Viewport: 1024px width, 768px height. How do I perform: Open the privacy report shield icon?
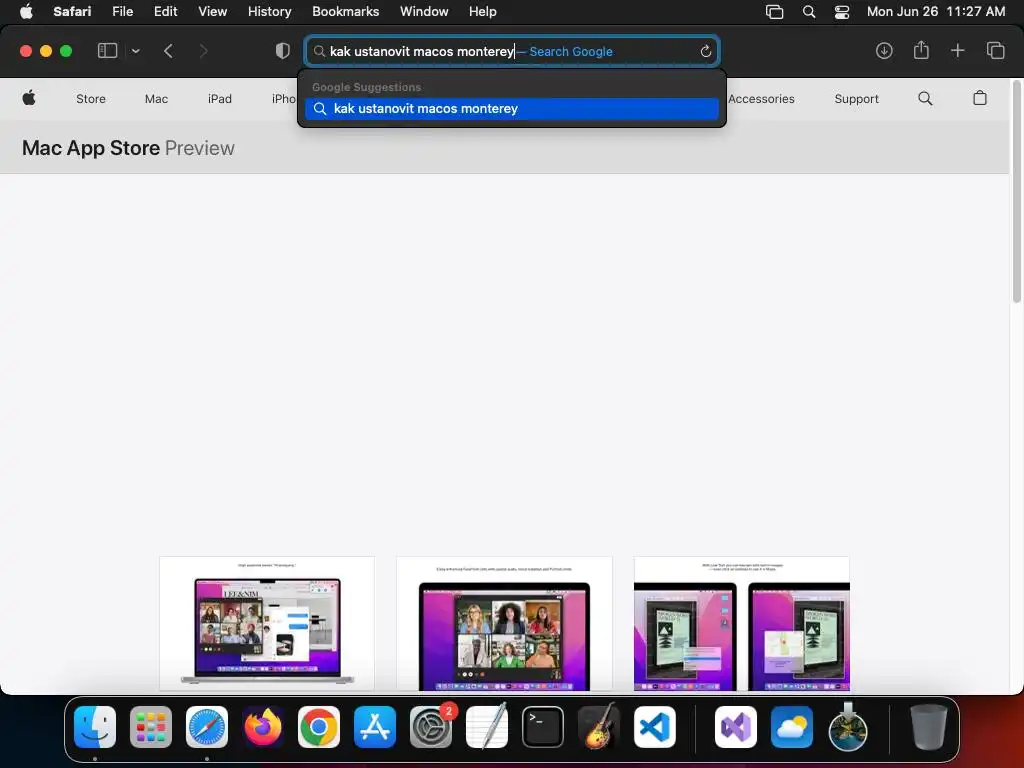point(282,51)
